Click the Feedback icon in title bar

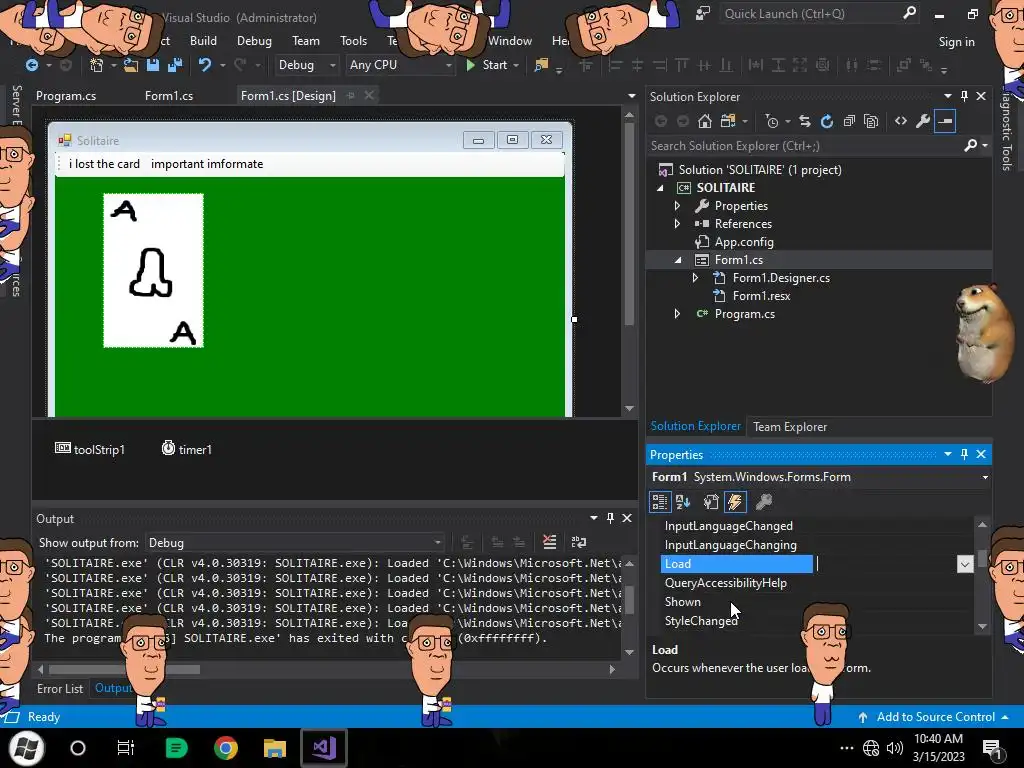(x=703, y=13)
